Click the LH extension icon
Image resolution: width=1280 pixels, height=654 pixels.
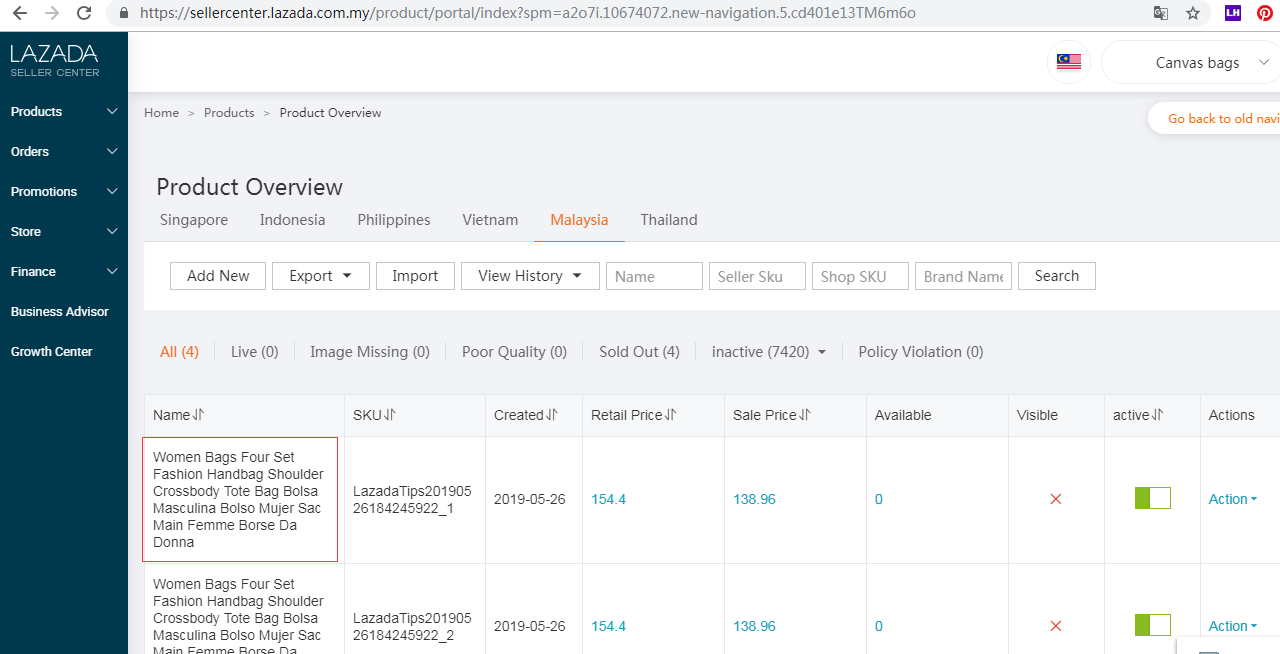tap(1233, 13)
